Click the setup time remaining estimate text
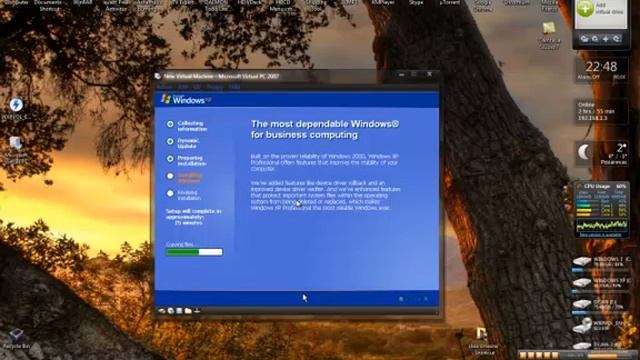This screenshot has height=360, width=640. click(193, 217)
